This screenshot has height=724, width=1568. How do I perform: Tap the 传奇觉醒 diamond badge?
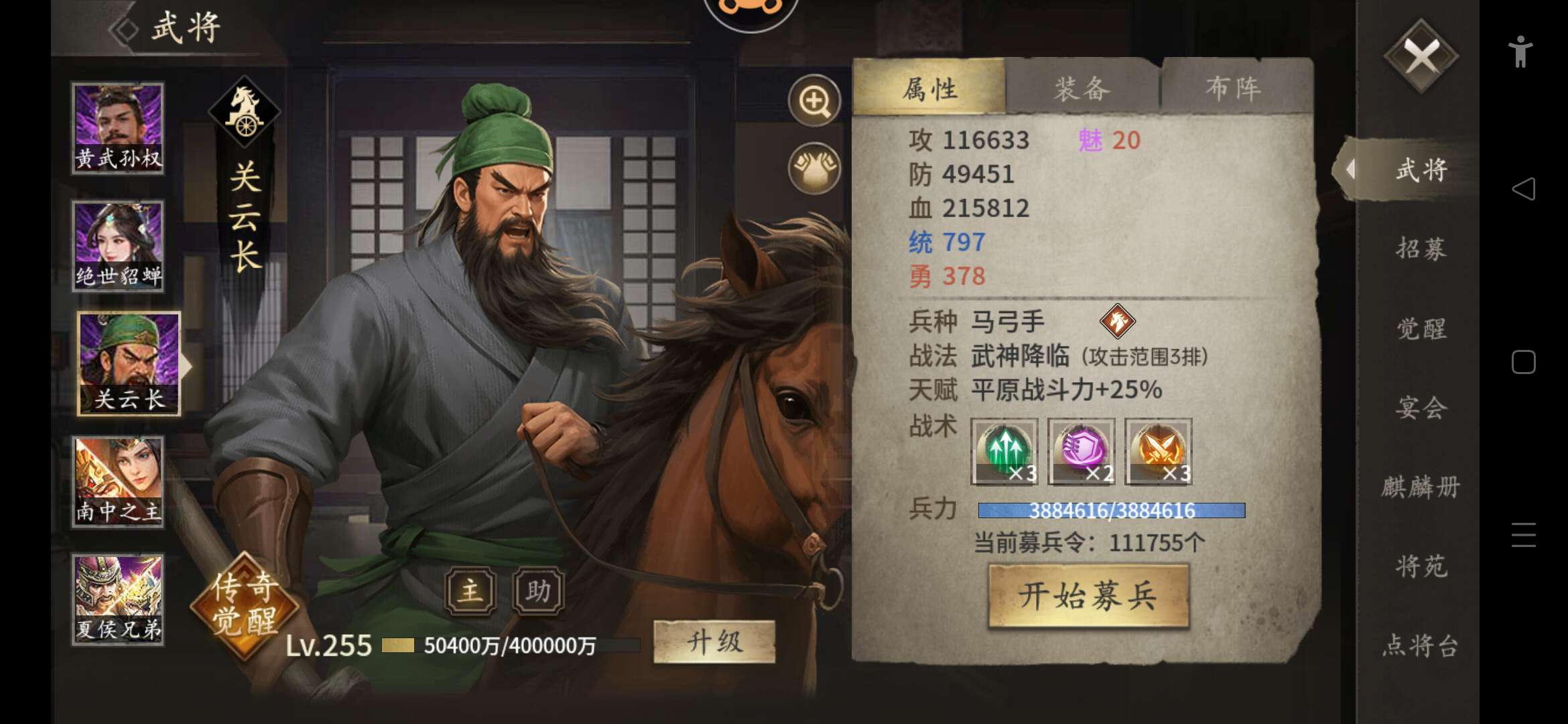click(x=245, y=603)
